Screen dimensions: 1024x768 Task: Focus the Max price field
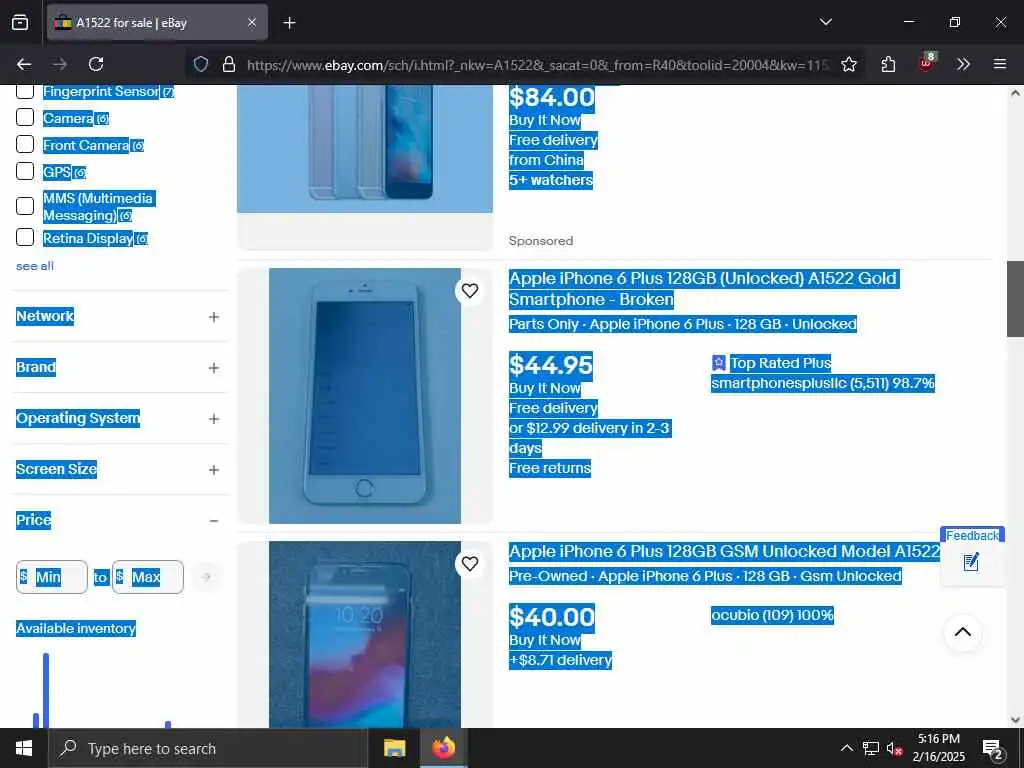click(x=148, y=577)
